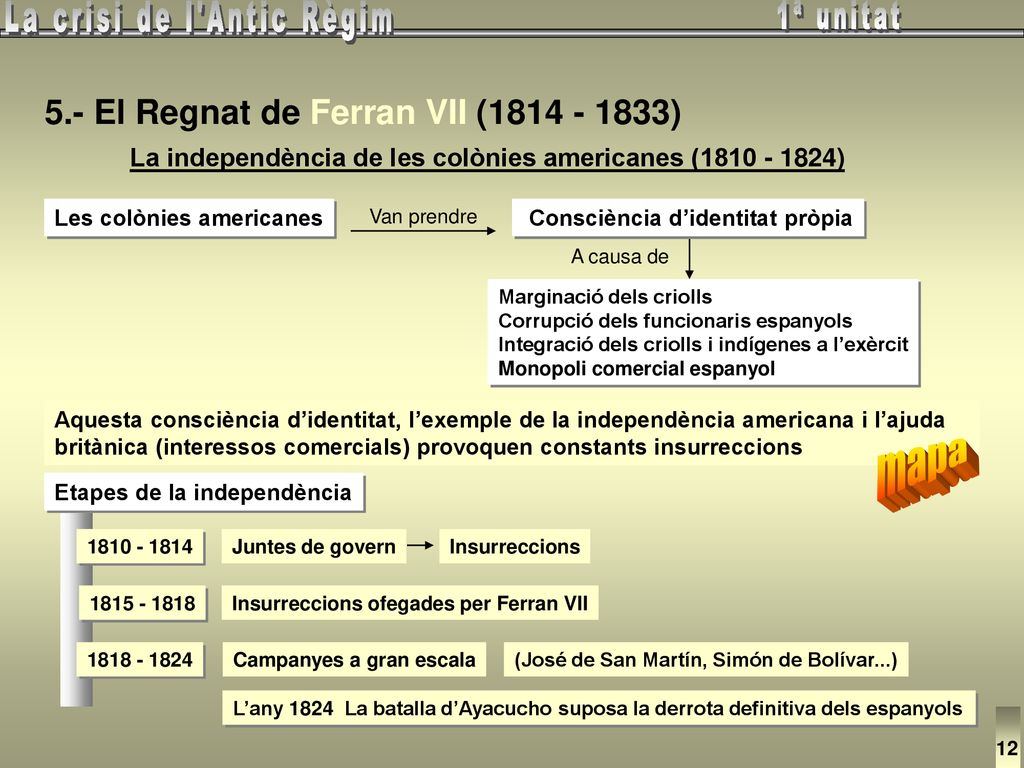
Task: Click 'Insurreccions ofegades per Ferran VII' box
Action: [x=410, y=603]
